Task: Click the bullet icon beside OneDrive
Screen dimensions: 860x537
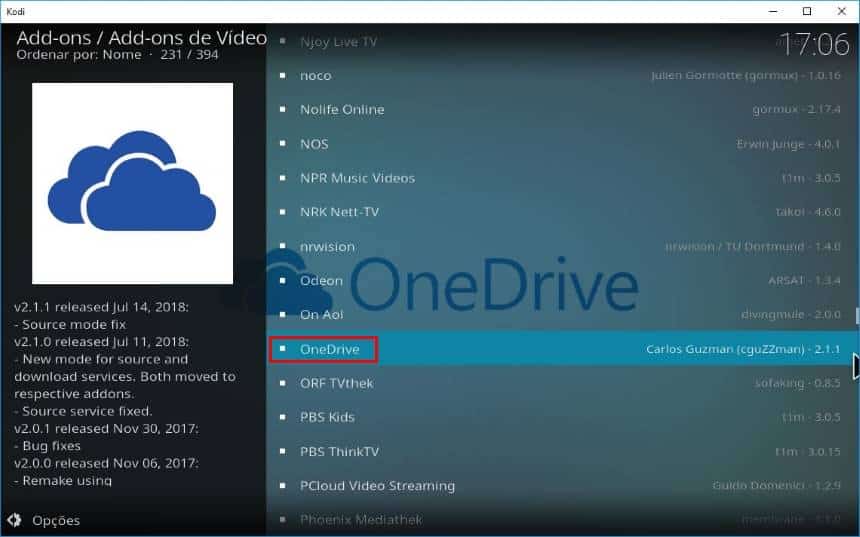Action: coord(282,348)
